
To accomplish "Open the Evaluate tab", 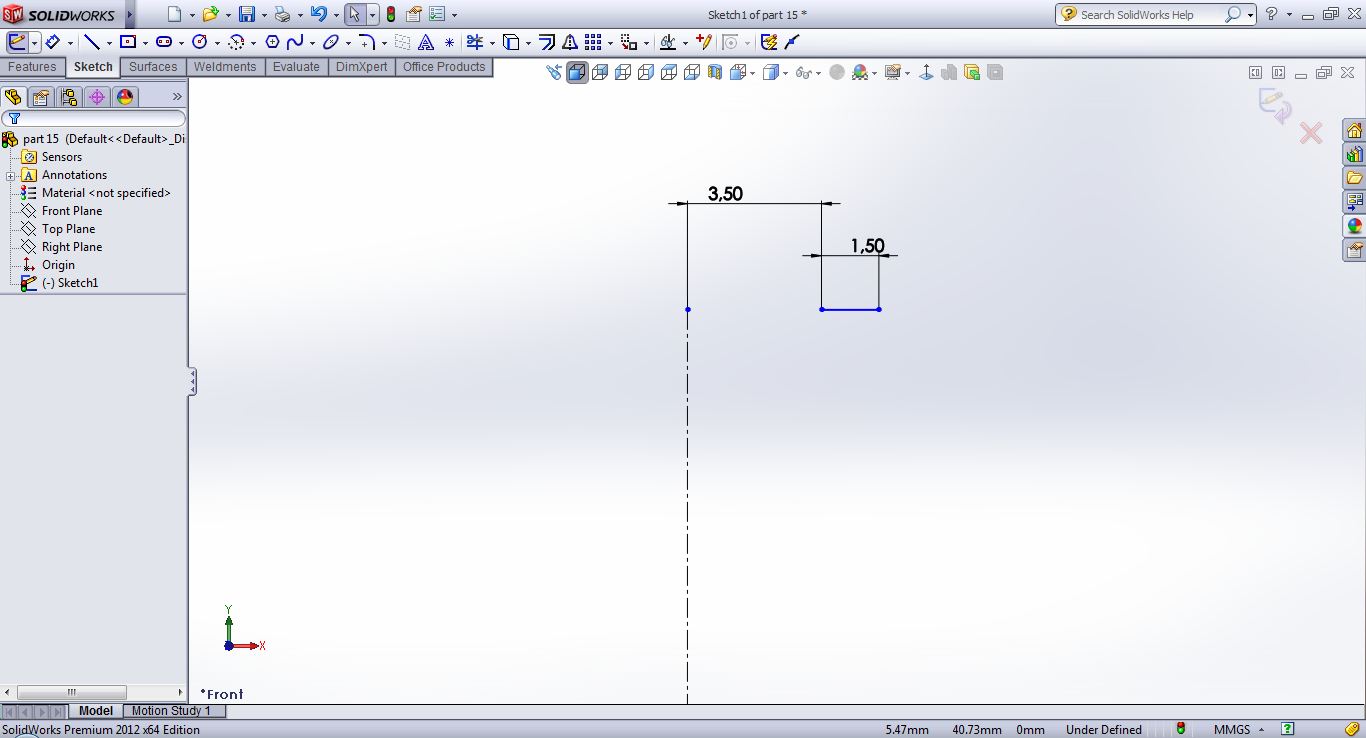I will [x=296, y=67].
